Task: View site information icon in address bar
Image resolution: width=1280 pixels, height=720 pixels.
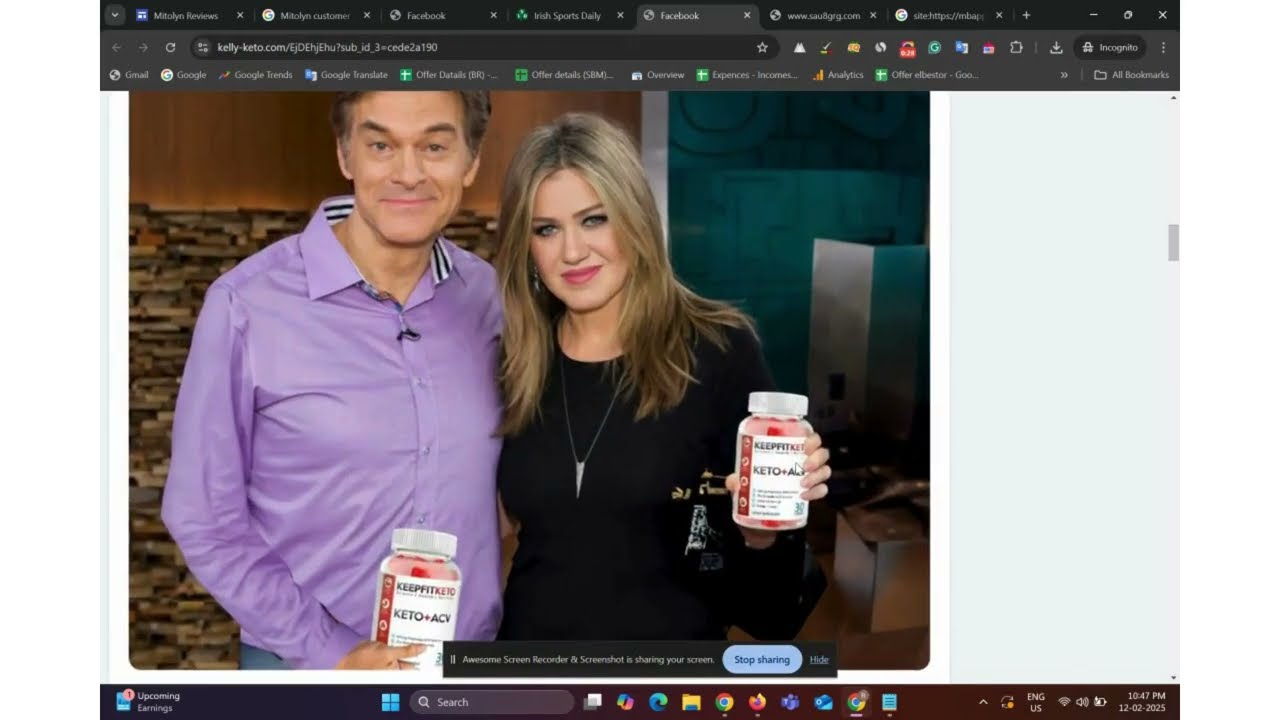Action: pyautogui.click(x=203, y=47)
